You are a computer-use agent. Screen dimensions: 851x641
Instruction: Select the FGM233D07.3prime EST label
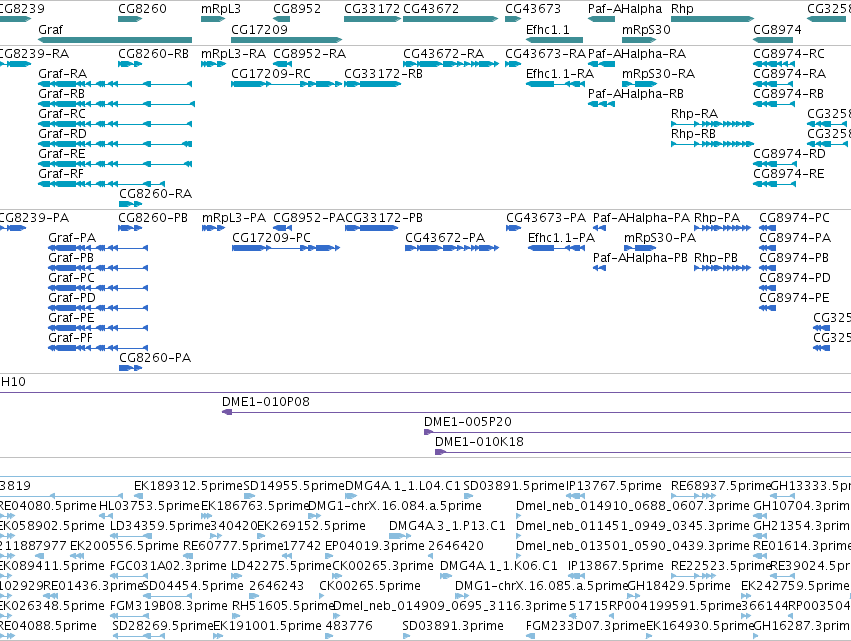(586, 626)
